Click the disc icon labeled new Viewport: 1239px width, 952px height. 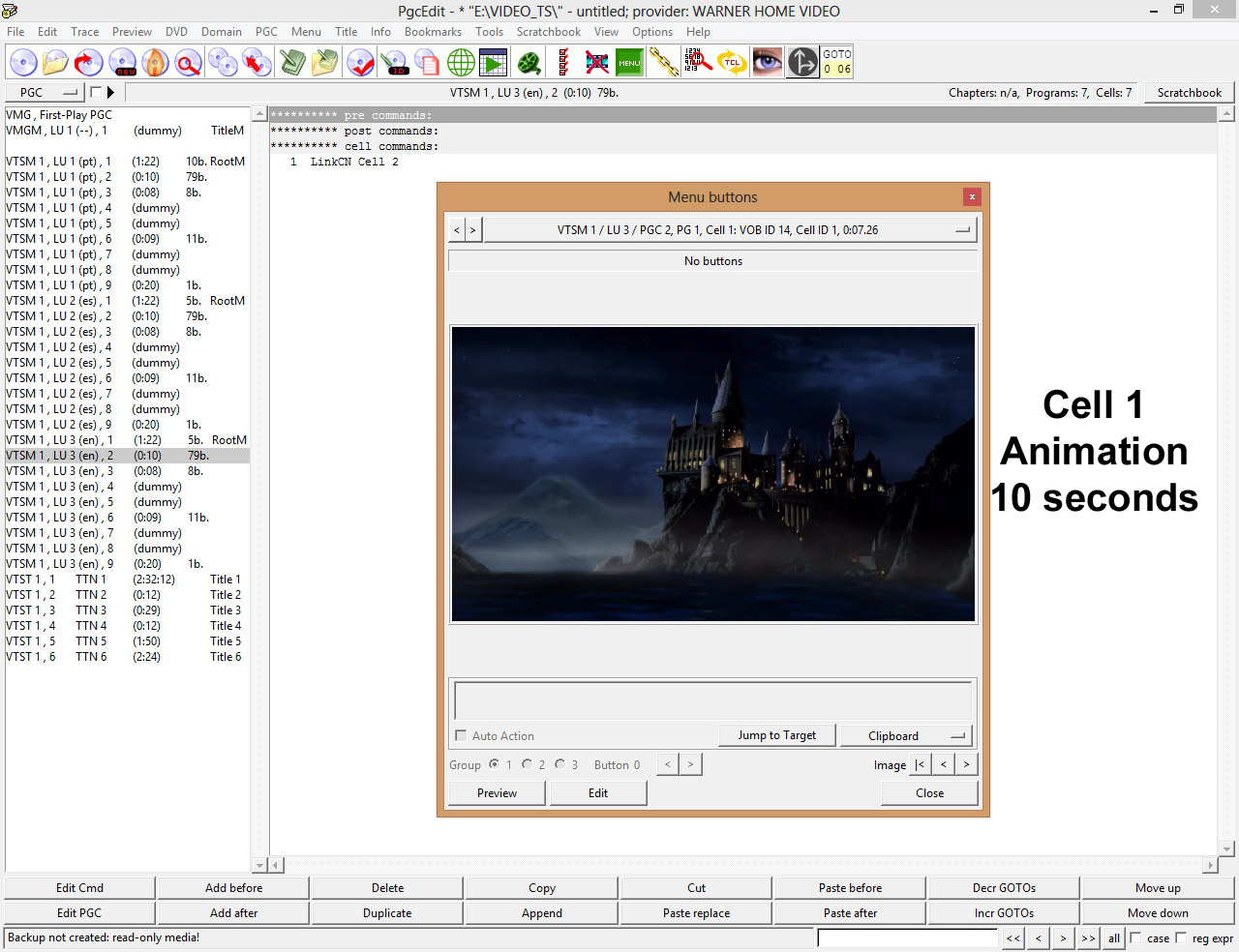pyautogui.click(x=123, y=63)
